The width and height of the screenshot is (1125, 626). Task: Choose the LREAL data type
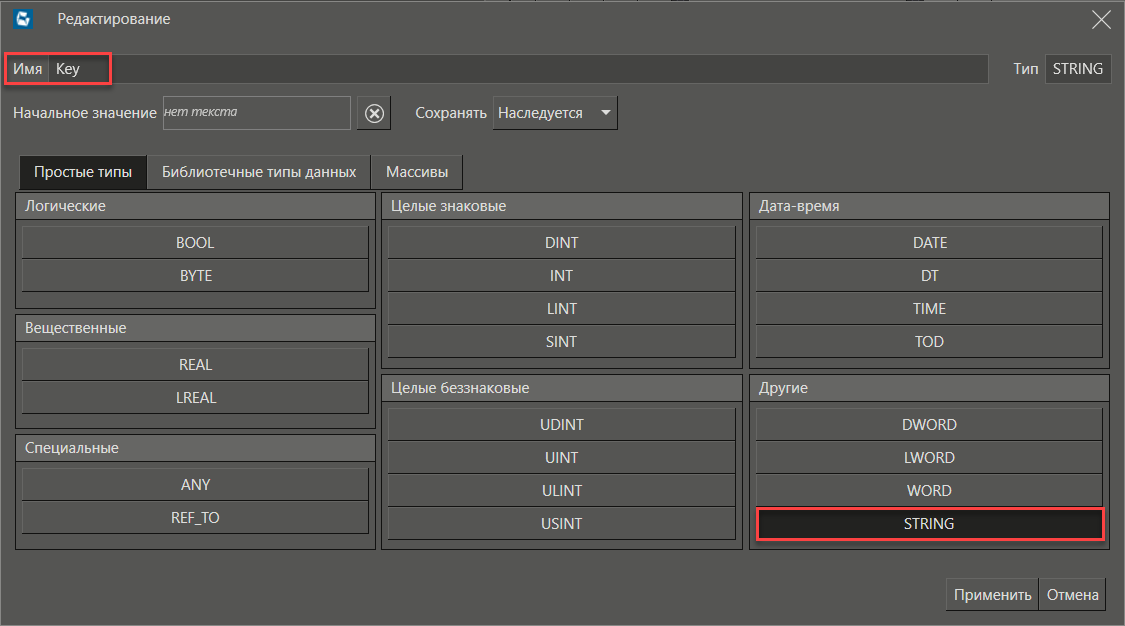(x=195, y=397)
